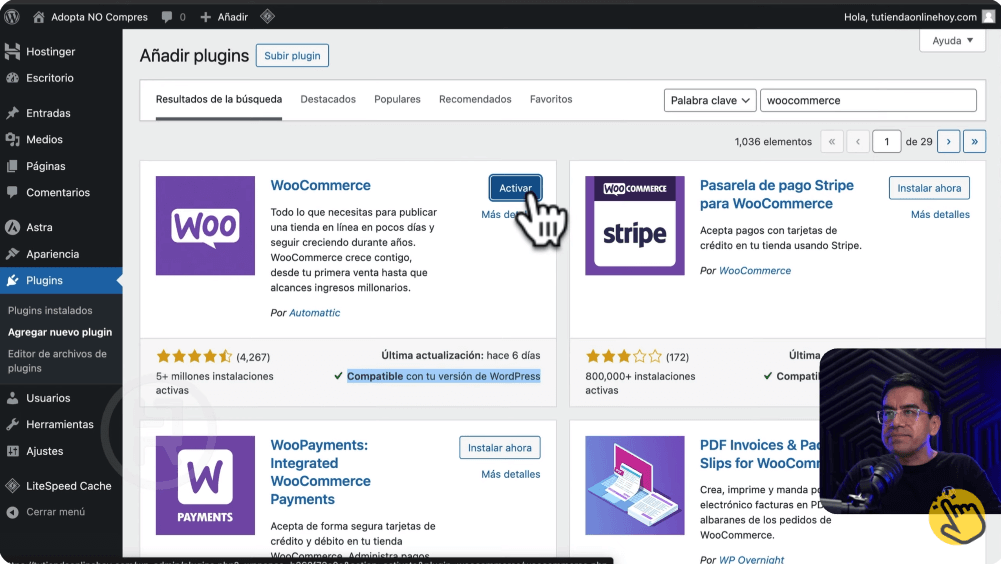Screen dimensions: 1001x564
Task: Open WooPayments Integrated WooCommerce Payments title
Action: coord(320,472)
